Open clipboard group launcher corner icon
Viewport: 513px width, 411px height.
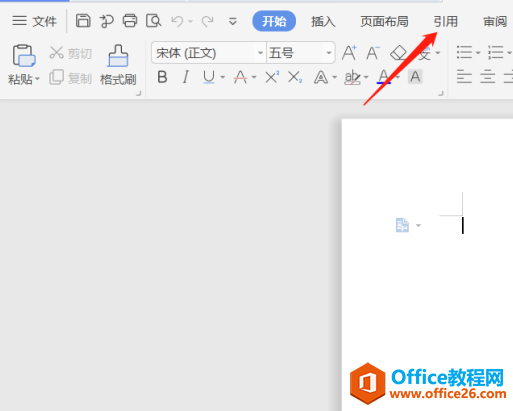(138, 94)
